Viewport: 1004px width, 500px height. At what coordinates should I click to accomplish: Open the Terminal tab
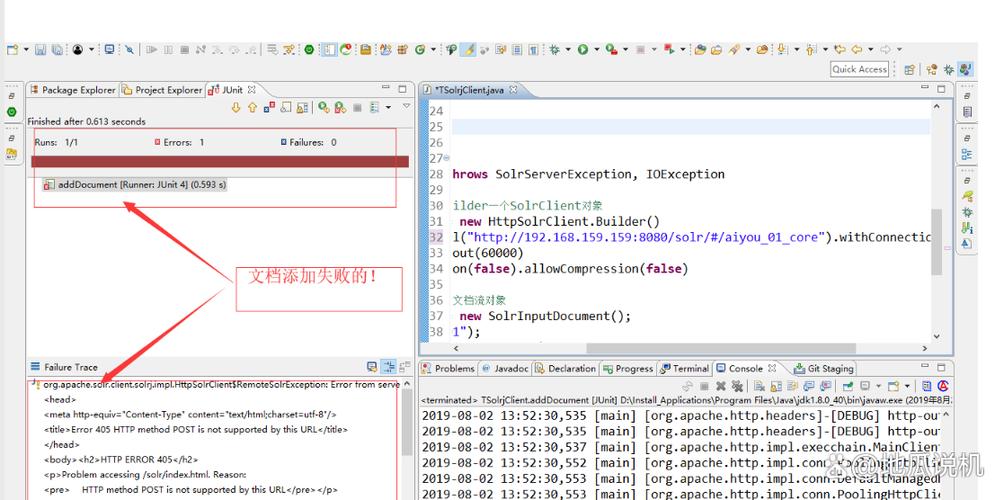[684, 369]
